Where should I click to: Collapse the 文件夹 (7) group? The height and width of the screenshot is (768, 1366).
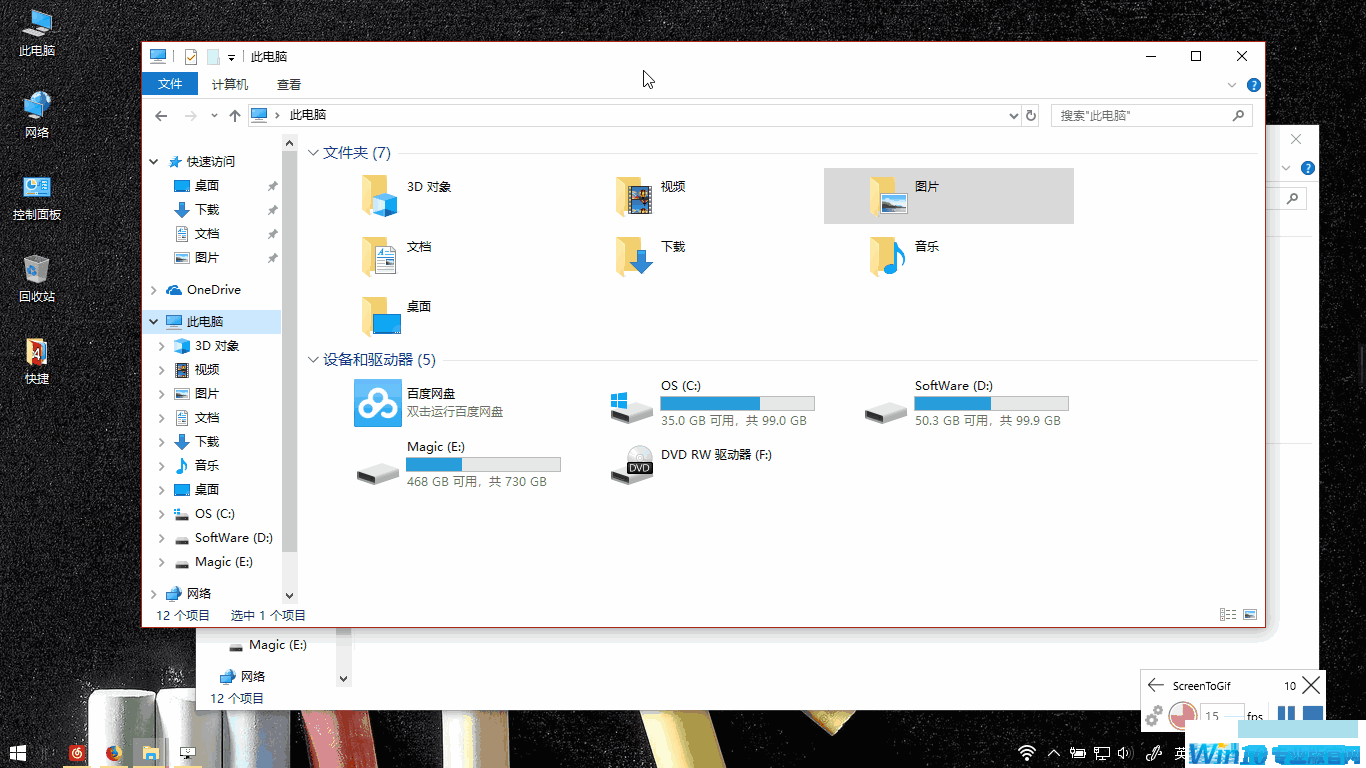pos(313,153)
